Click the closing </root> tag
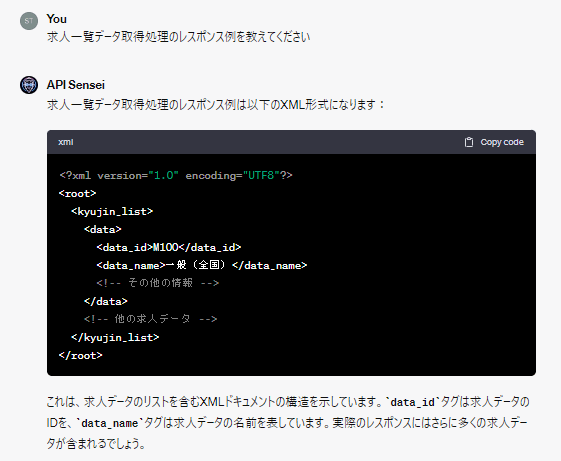 pyautogui.click(x=81, y=355)
